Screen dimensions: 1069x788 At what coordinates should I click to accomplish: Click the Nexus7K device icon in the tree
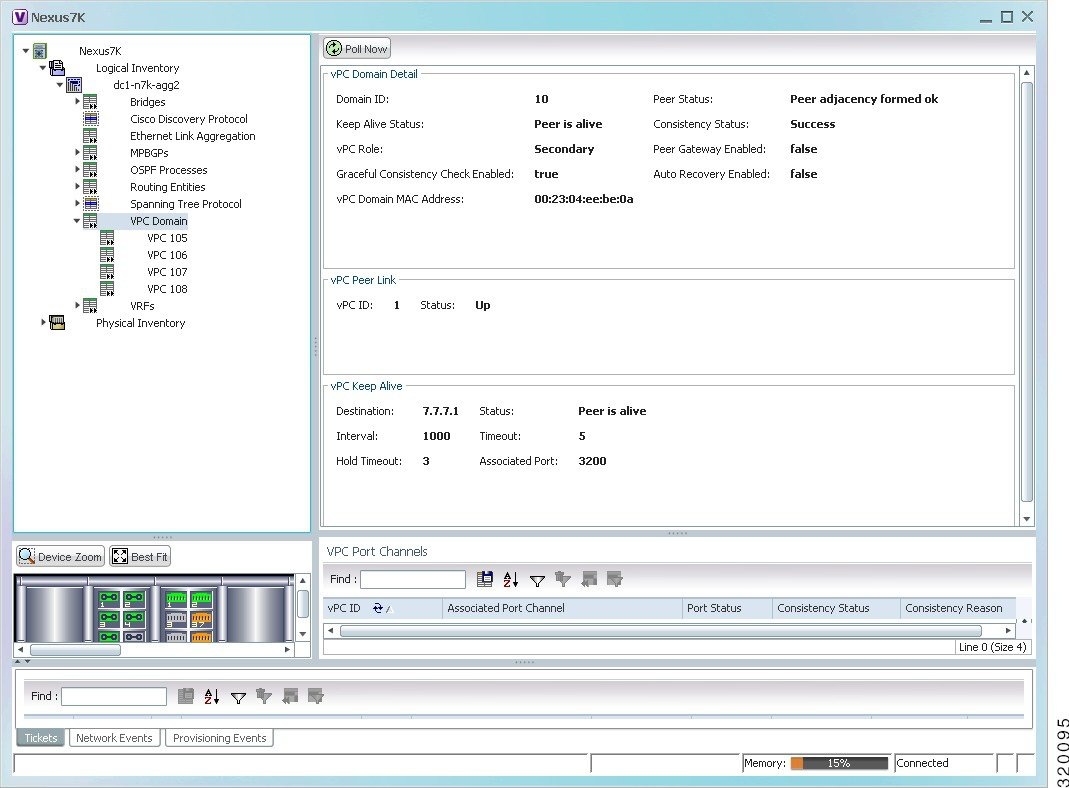click(x=40, y=50)
